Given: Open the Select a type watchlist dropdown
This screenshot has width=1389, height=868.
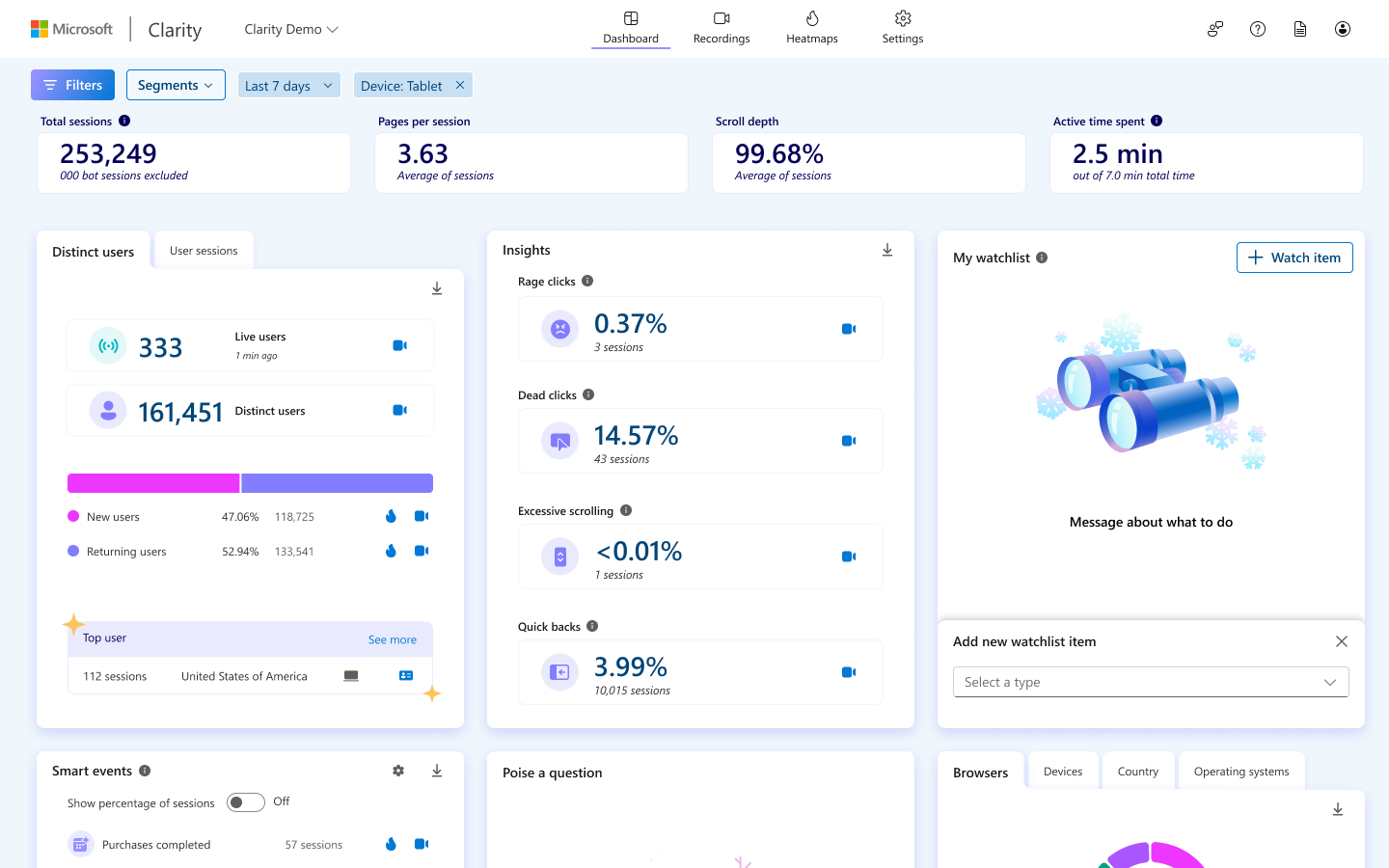Looking at the screenshot, I should [1150, 682].
